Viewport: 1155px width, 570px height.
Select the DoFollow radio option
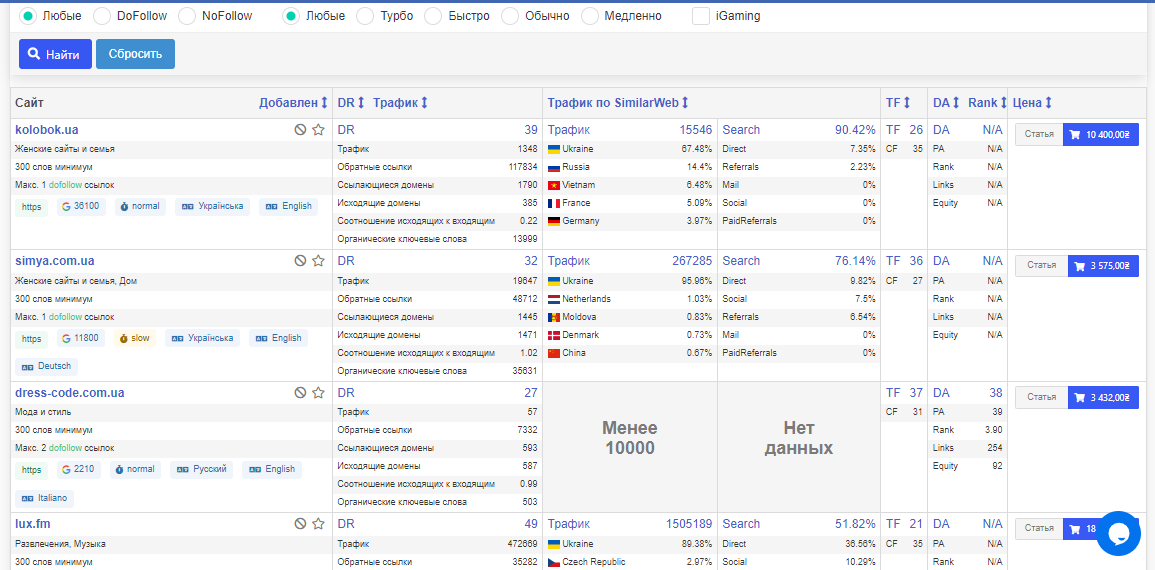click(102, 15)
